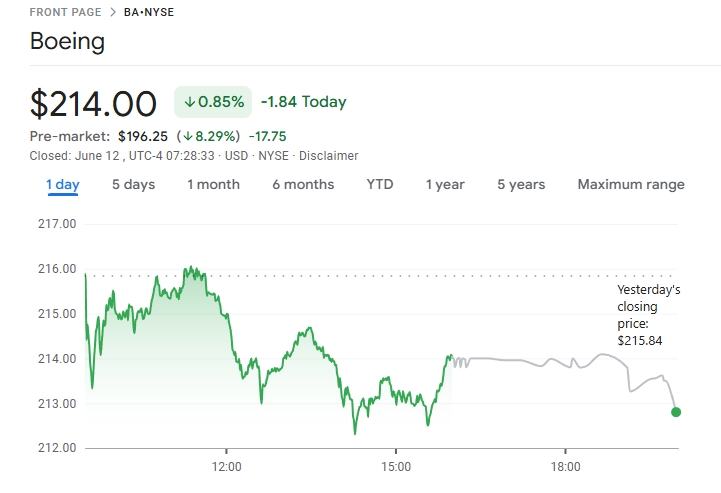View the 1 year chart
Viewport: 721px width, 493px height.
tap(445, 184)
